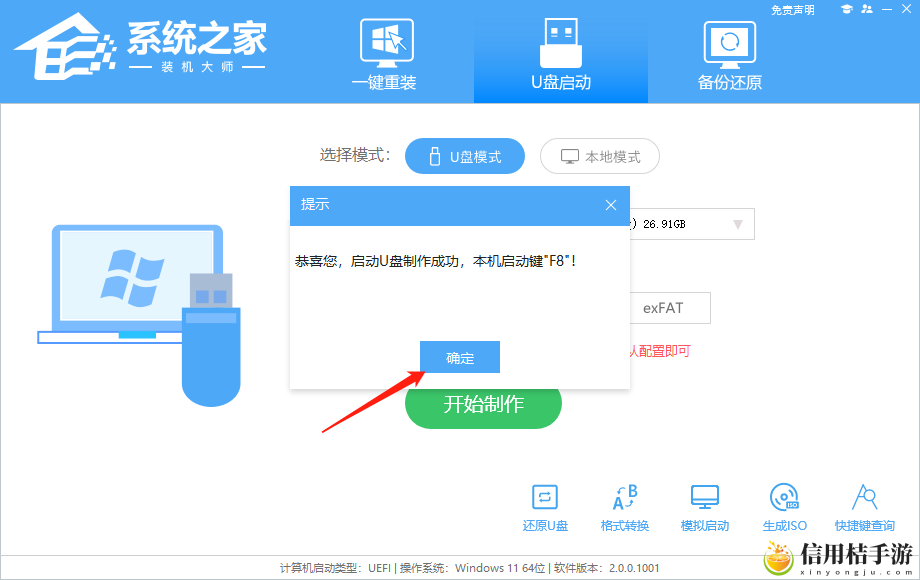This screenshot has height=580, width=920.
Task: Select 本地模式 mode
Action: [600, 156]
